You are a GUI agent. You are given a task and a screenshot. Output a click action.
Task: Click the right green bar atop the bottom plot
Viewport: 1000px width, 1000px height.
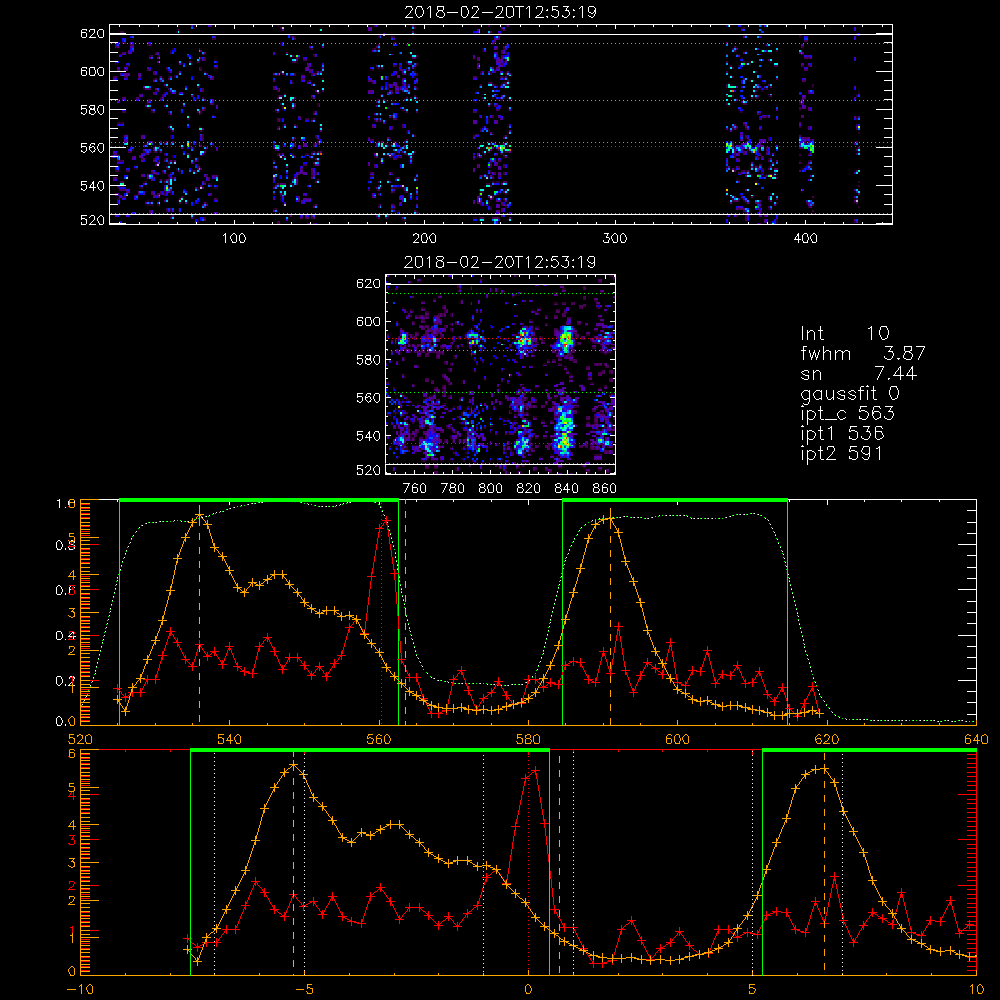[869, 750]
